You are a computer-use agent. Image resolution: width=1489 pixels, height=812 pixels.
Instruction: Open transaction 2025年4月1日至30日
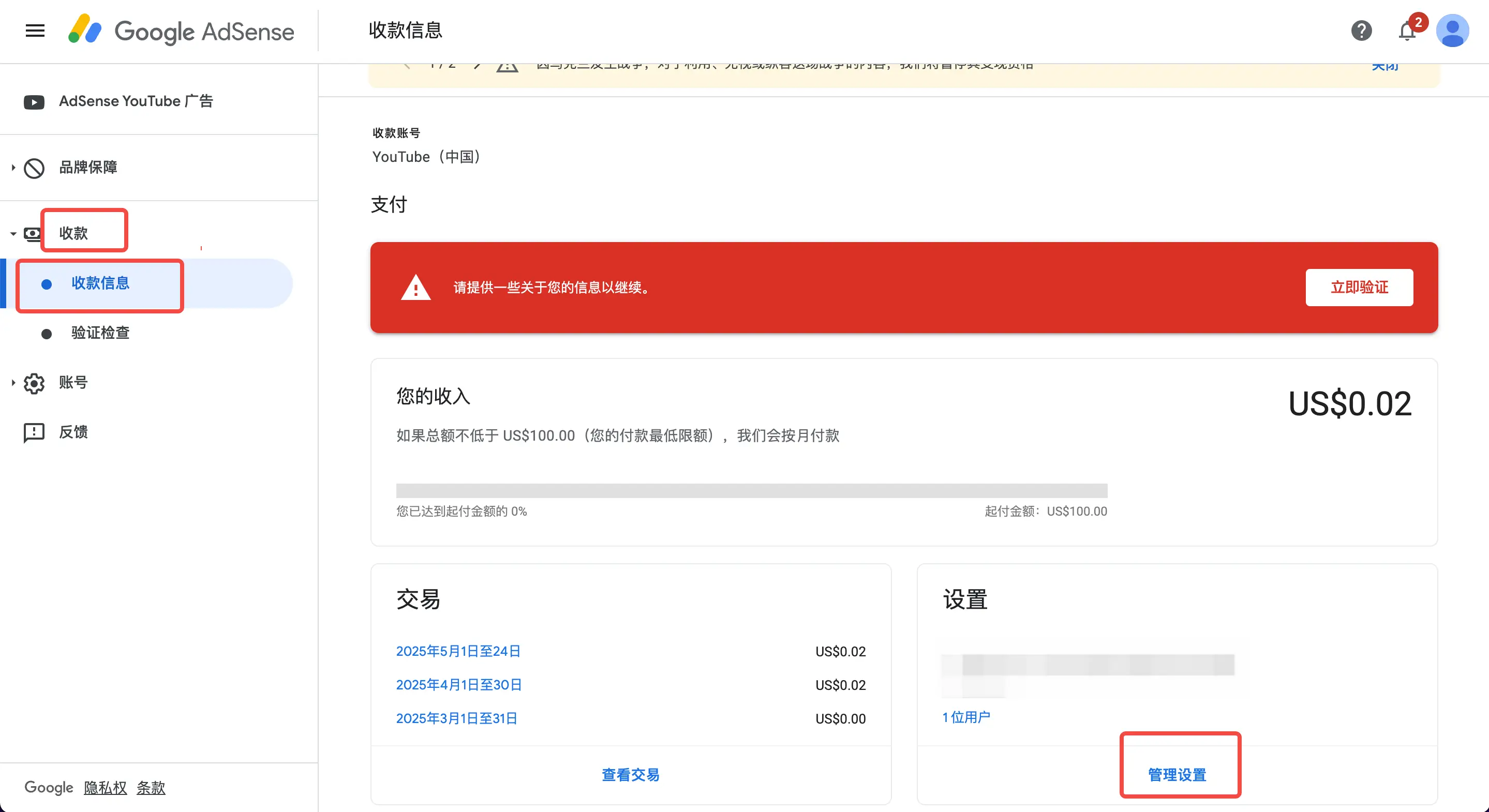[x=459, y=685]
